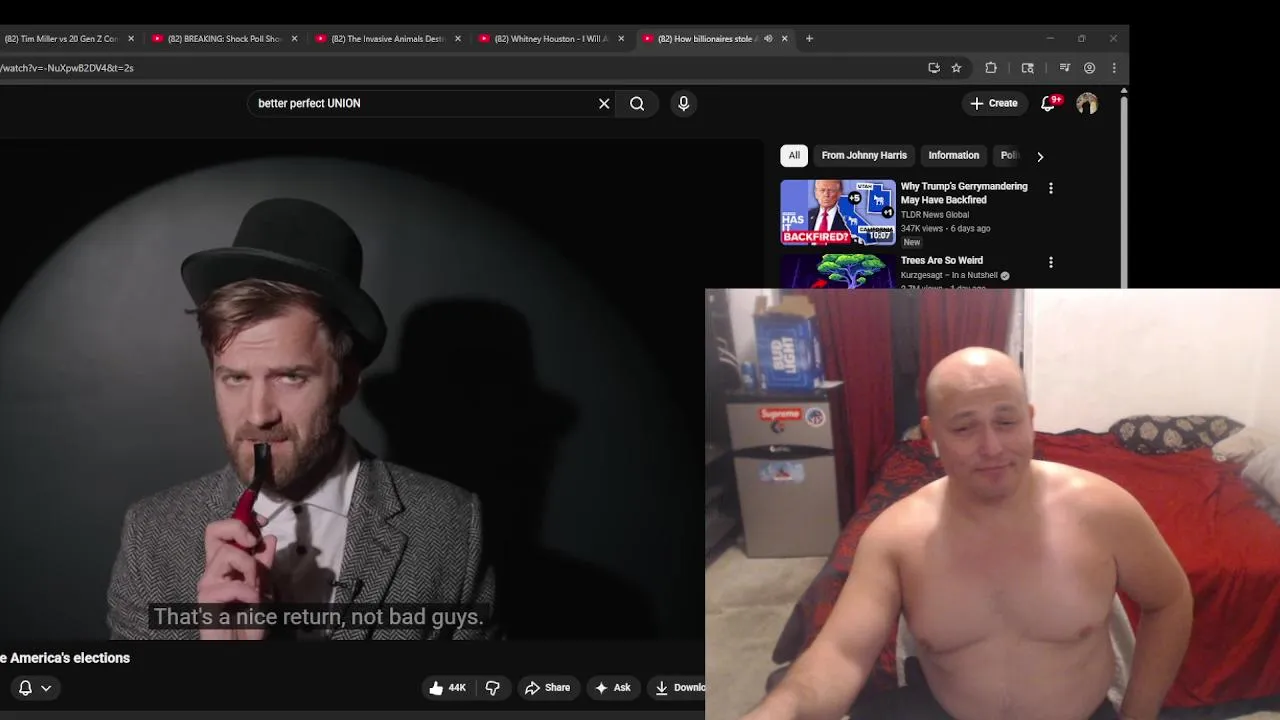Open the browser three-dot menu
The height and width of the screenshot is (720, 1280).
pyautogui.click(x=1114, y=68)
